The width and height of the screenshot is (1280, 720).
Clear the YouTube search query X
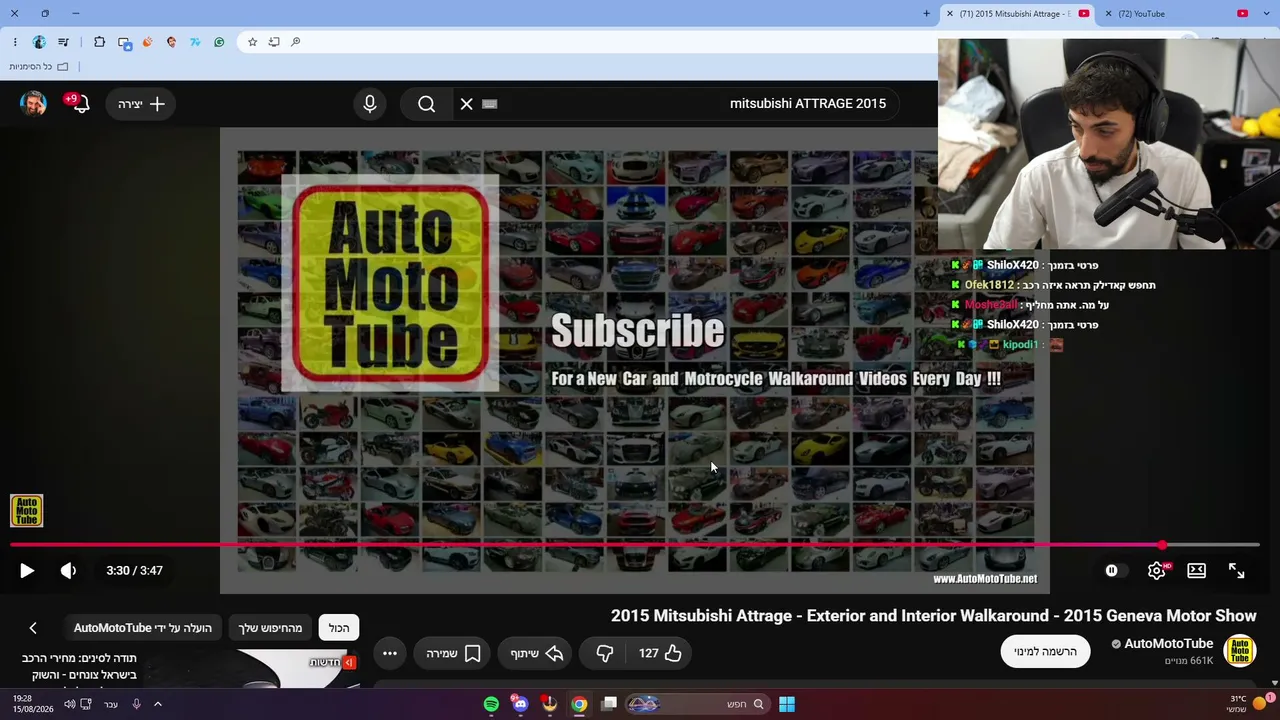coord(466,104)
